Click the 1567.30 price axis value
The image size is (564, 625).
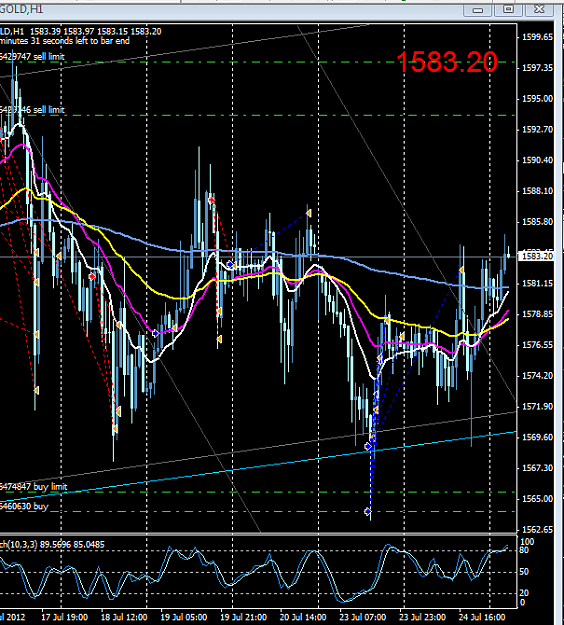(x=537, y=468)
